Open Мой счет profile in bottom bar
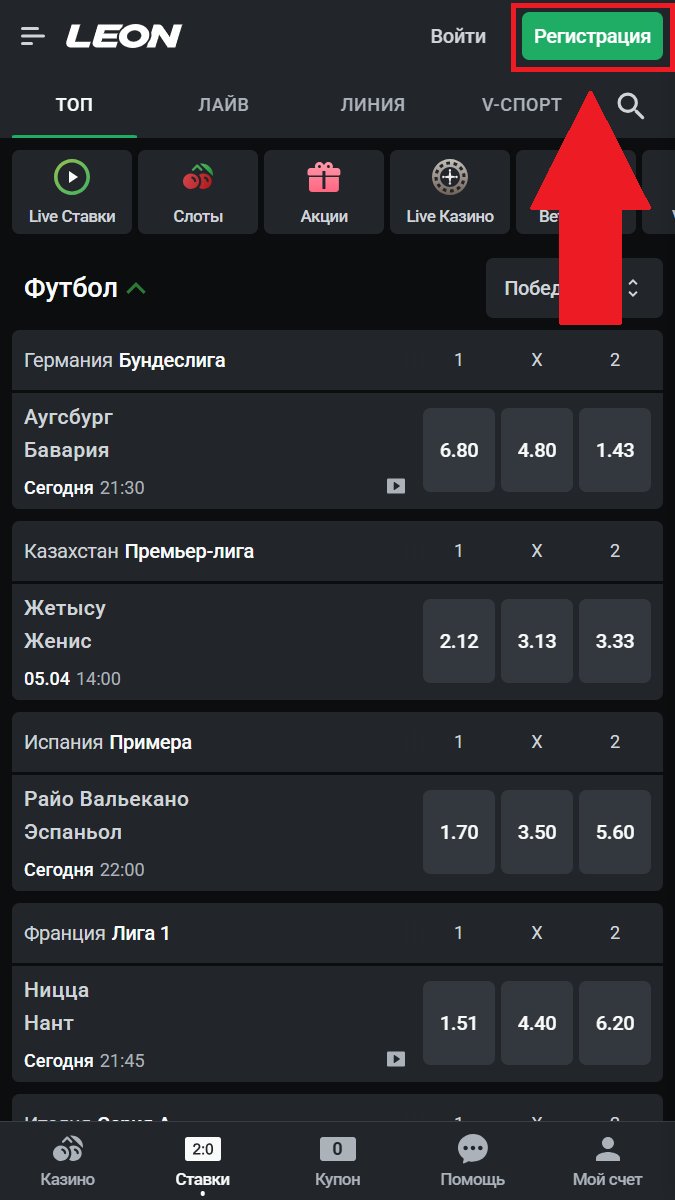This screenshot has width=675, height=1200. (607, 1162)
